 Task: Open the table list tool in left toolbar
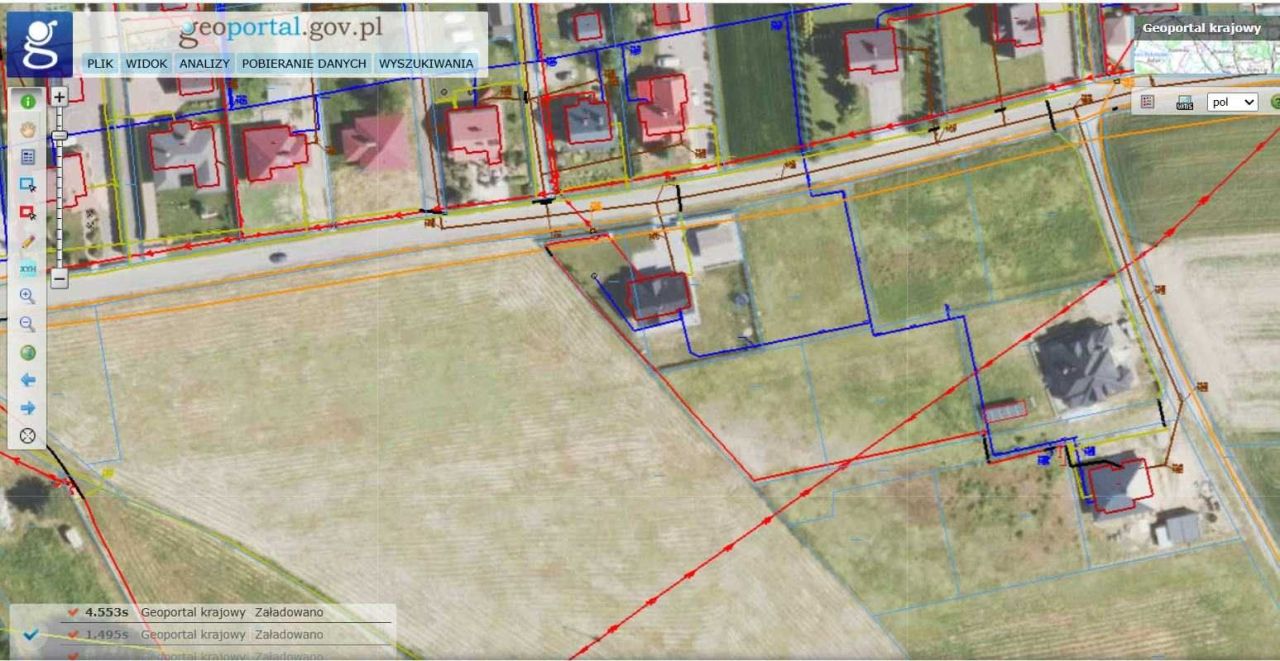click(28, 157)
